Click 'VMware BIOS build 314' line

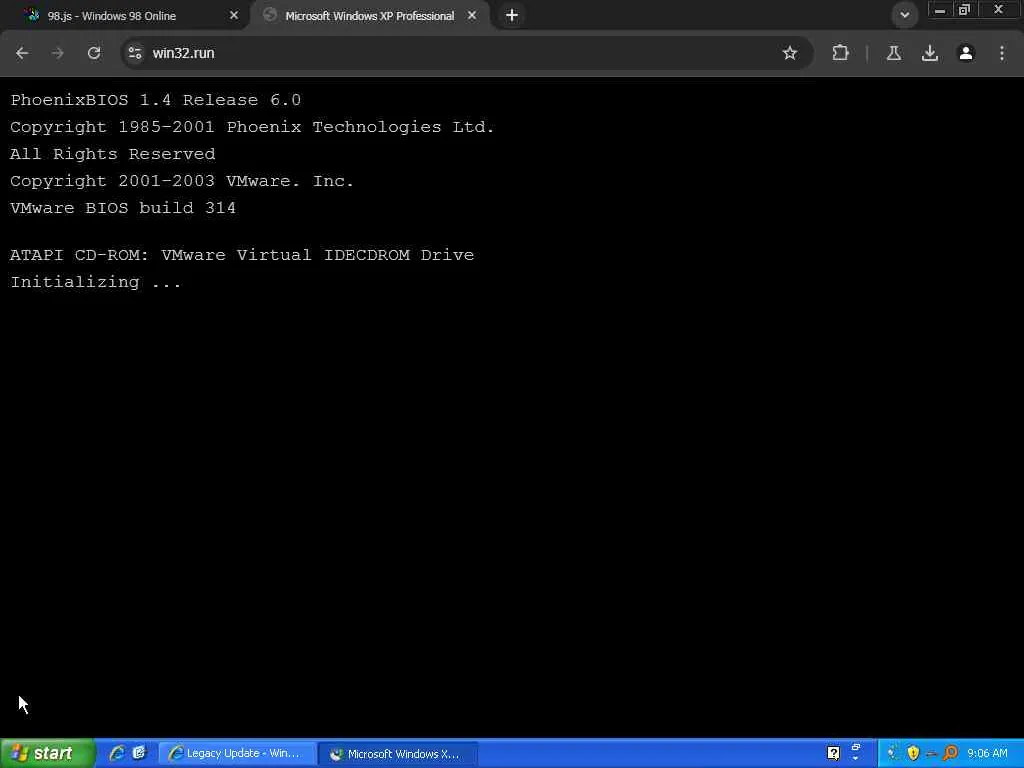click(123, 208)
